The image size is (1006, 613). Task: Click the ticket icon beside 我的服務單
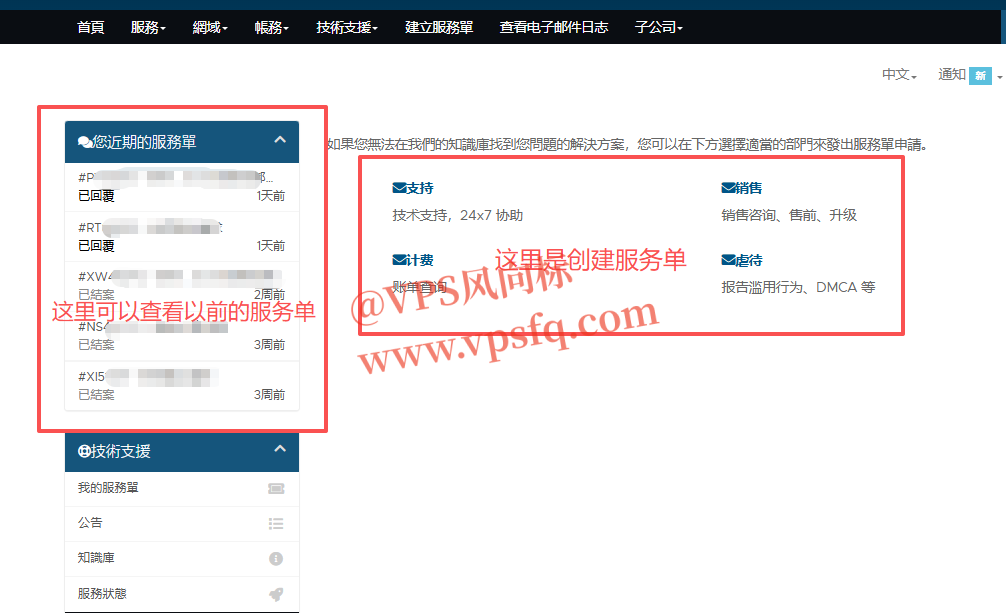point(276,488)
